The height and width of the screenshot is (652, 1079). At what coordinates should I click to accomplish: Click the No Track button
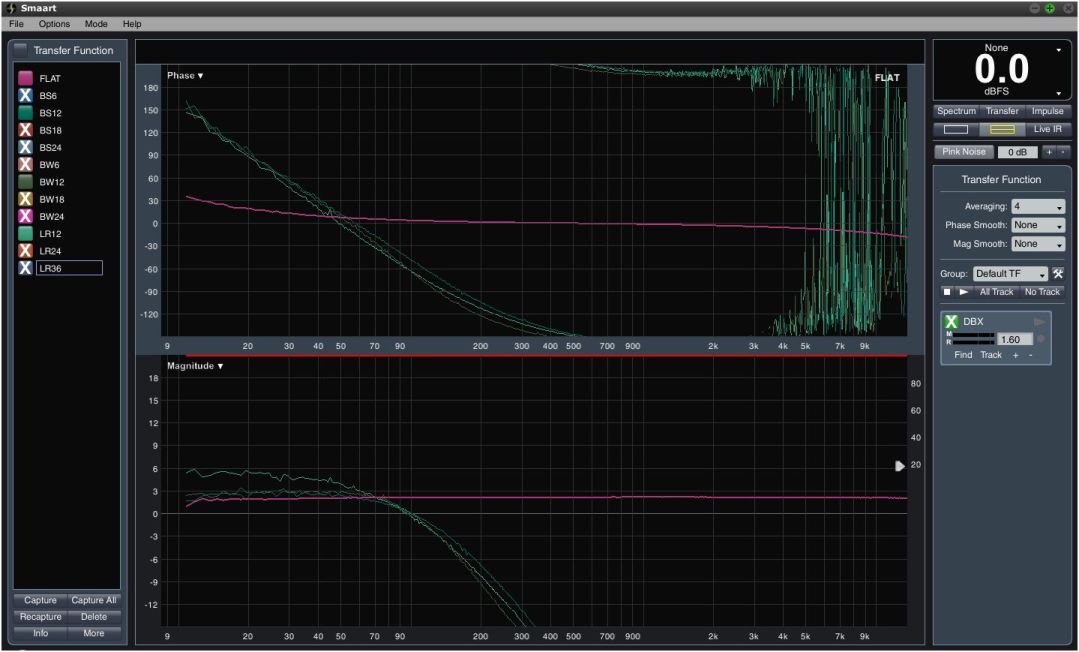(1043, 292)
